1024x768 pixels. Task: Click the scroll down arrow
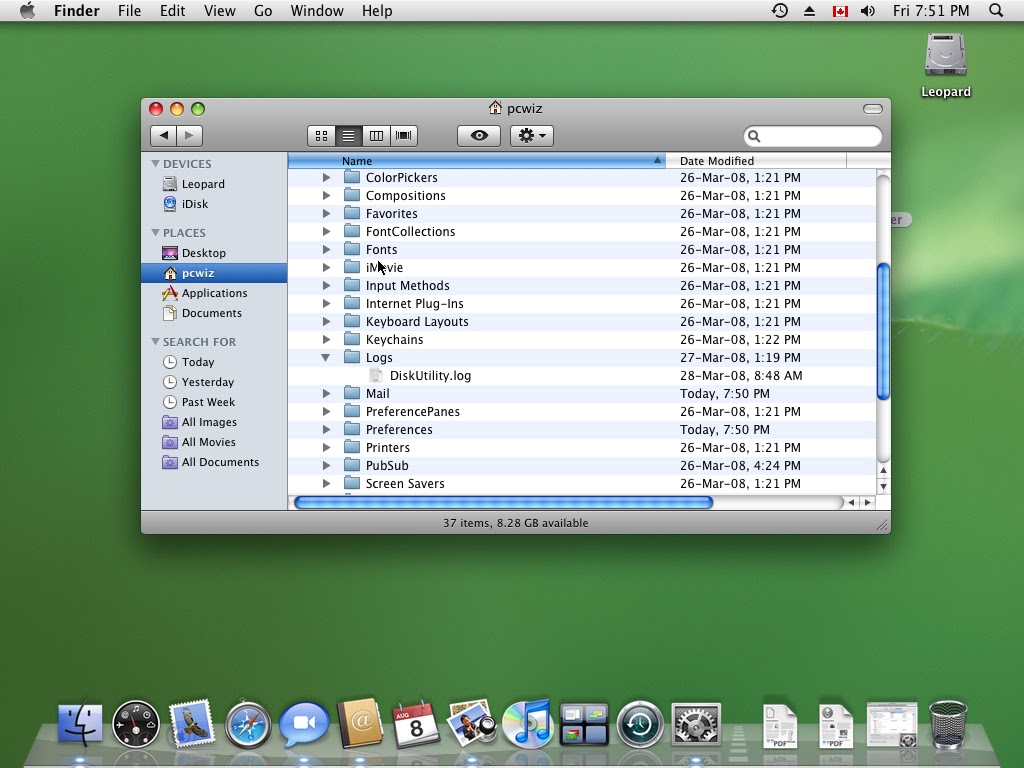883,487
